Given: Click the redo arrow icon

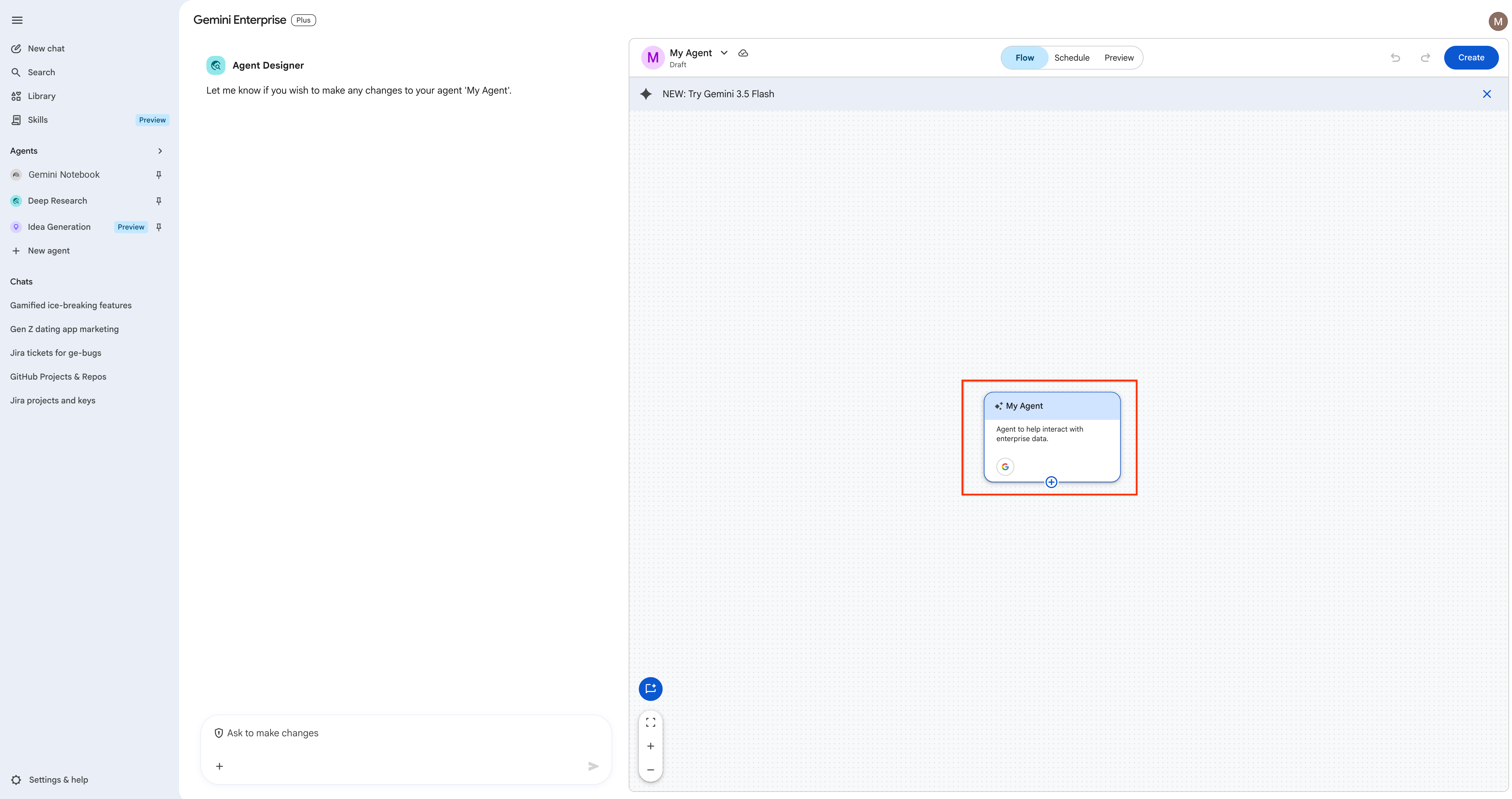Looking at the screenshot, I should 1425,57.
